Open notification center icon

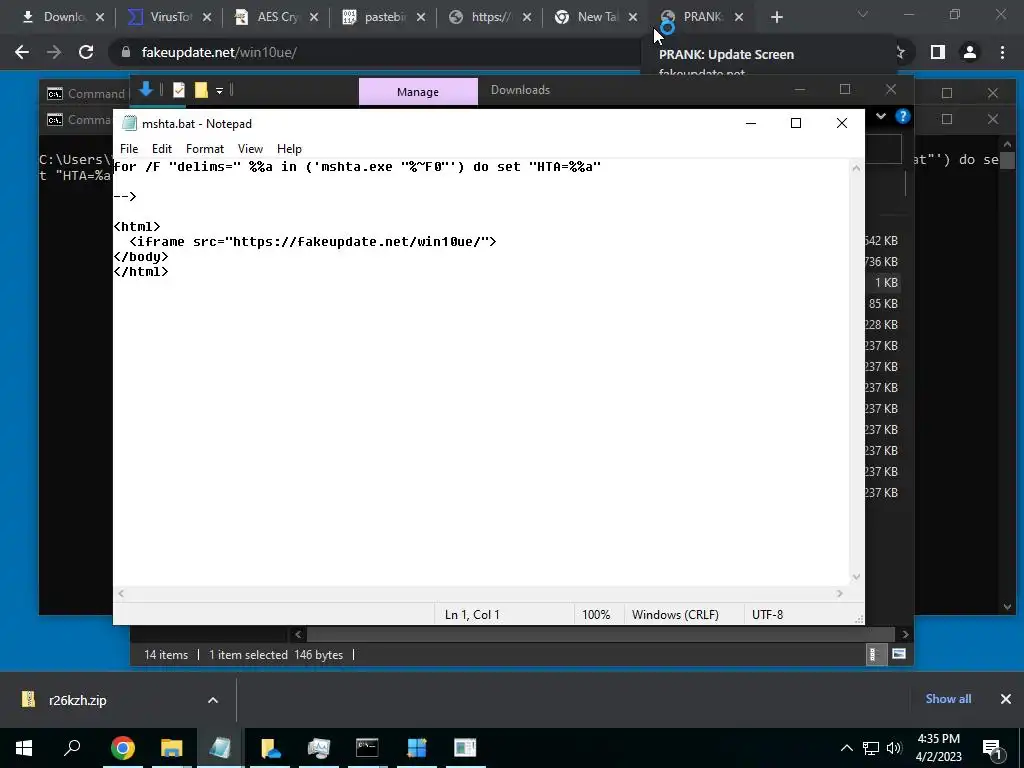click(992, 748)
